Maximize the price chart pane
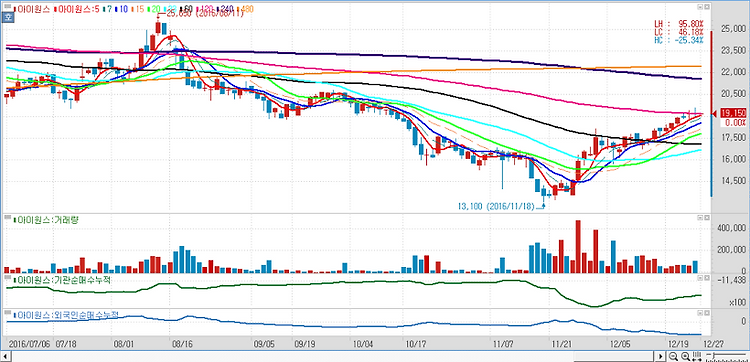750x362 pixels. 706,7
